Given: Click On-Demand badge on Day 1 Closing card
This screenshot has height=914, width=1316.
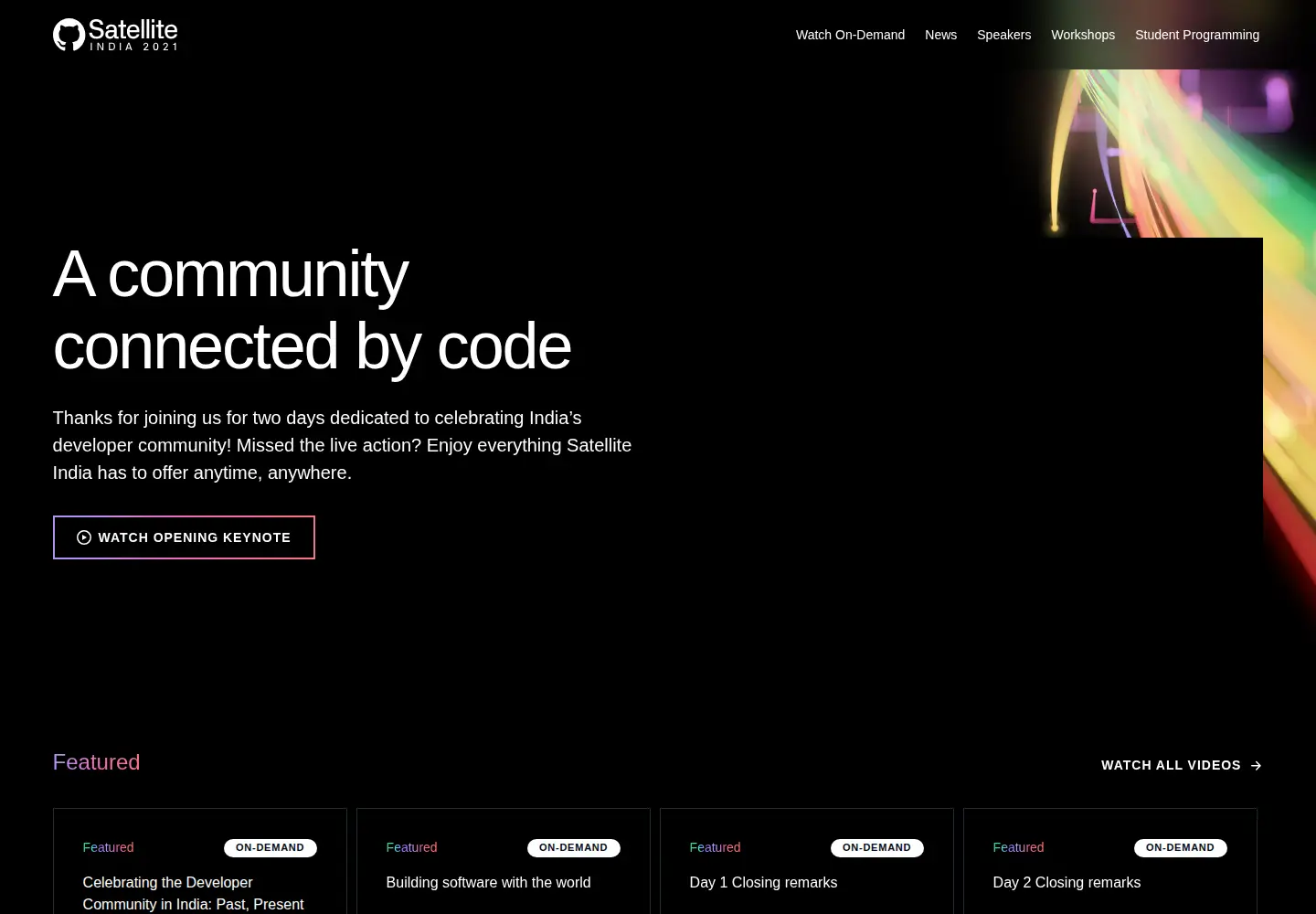Looking at the screenshot, I should coord(876,847).
